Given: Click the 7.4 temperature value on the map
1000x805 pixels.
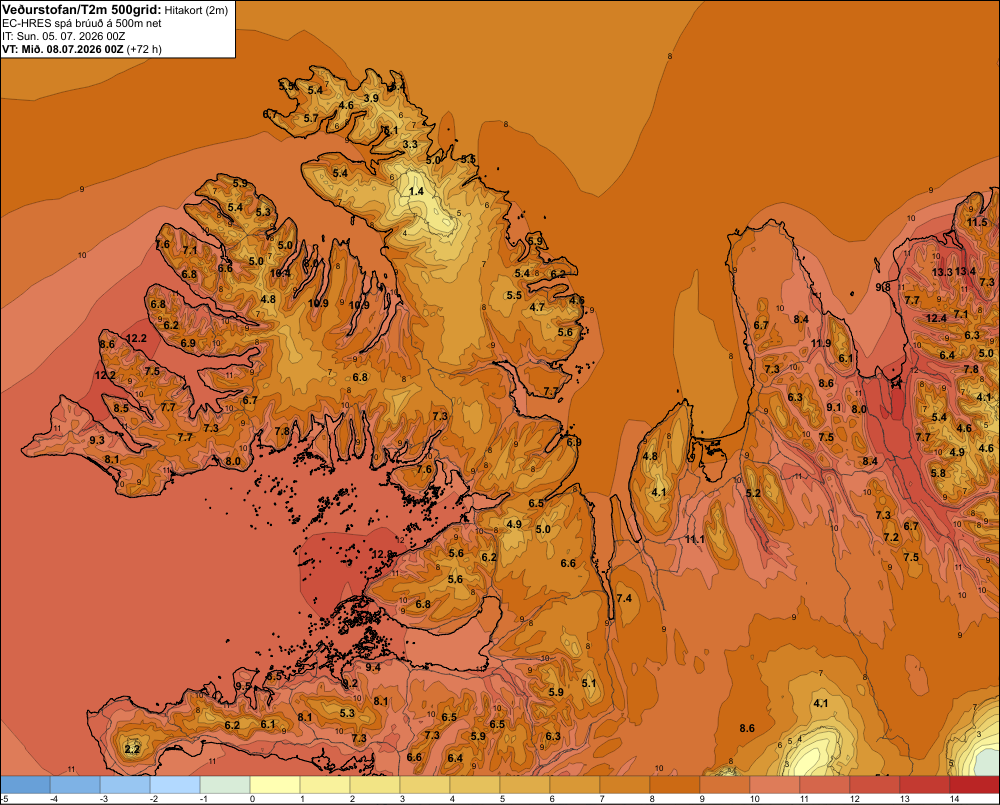Looking at the screenshot, I should [624, 598].
